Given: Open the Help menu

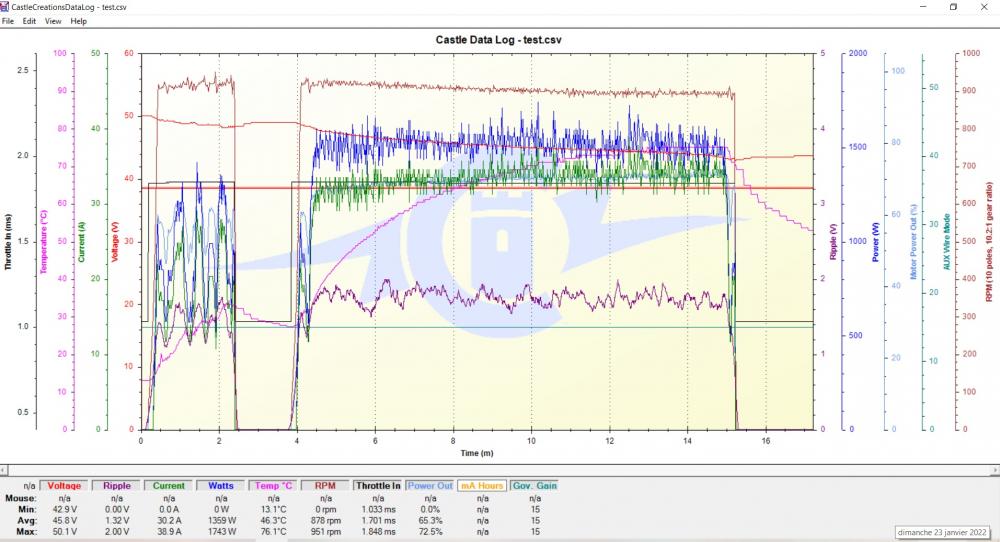Looking at the screenshot, I should click(78, 21).
